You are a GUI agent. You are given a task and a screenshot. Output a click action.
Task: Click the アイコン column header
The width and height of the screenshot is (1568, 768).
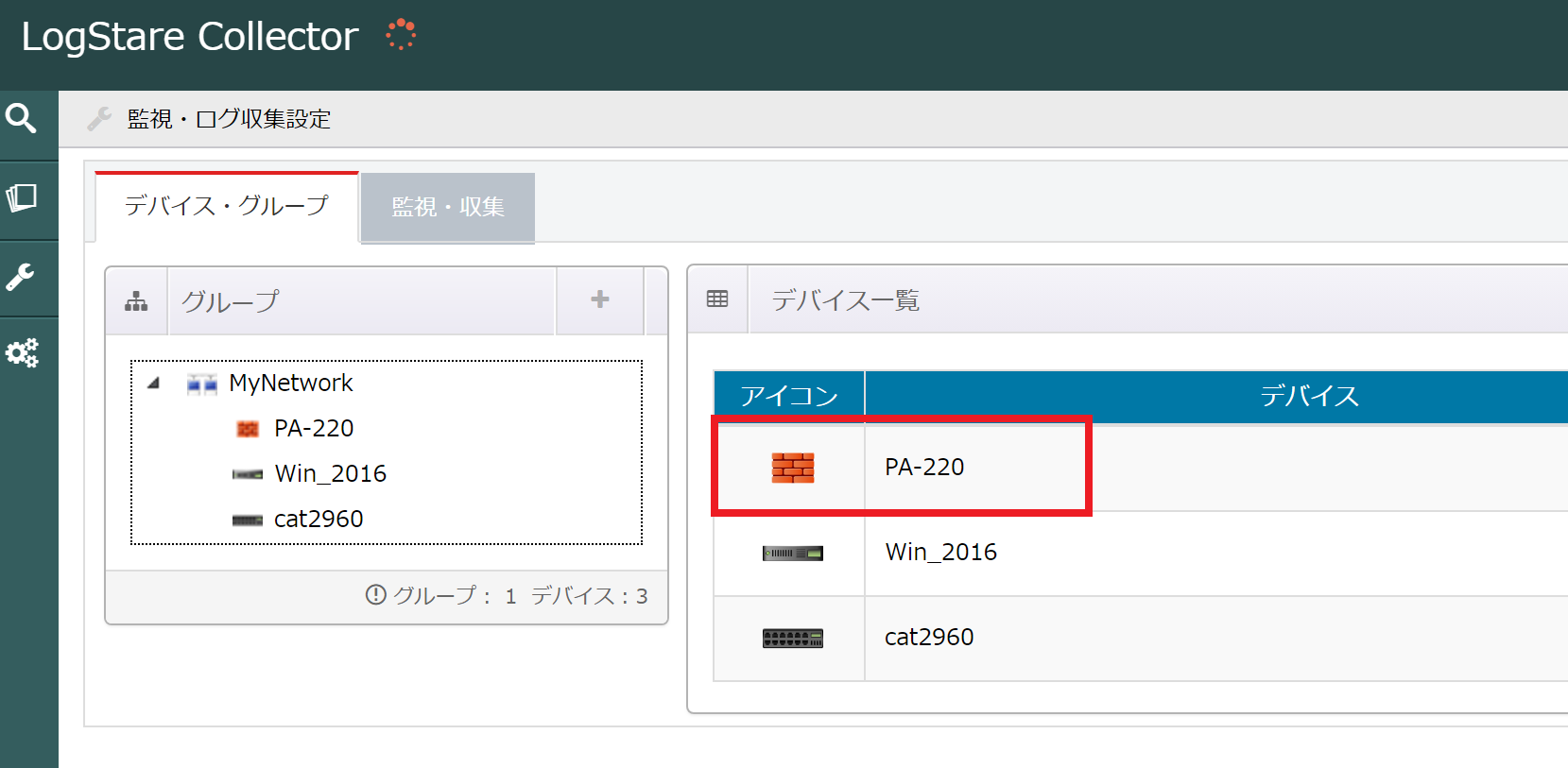pos(789,396)
